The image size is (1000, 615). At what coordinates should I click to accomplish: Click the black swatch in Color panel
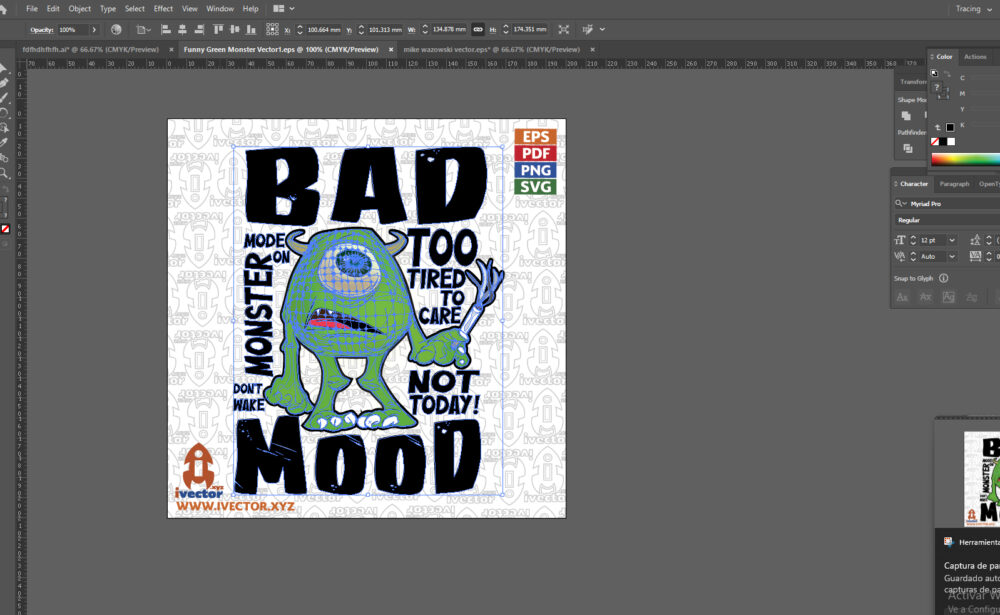(x=943, y=142)
